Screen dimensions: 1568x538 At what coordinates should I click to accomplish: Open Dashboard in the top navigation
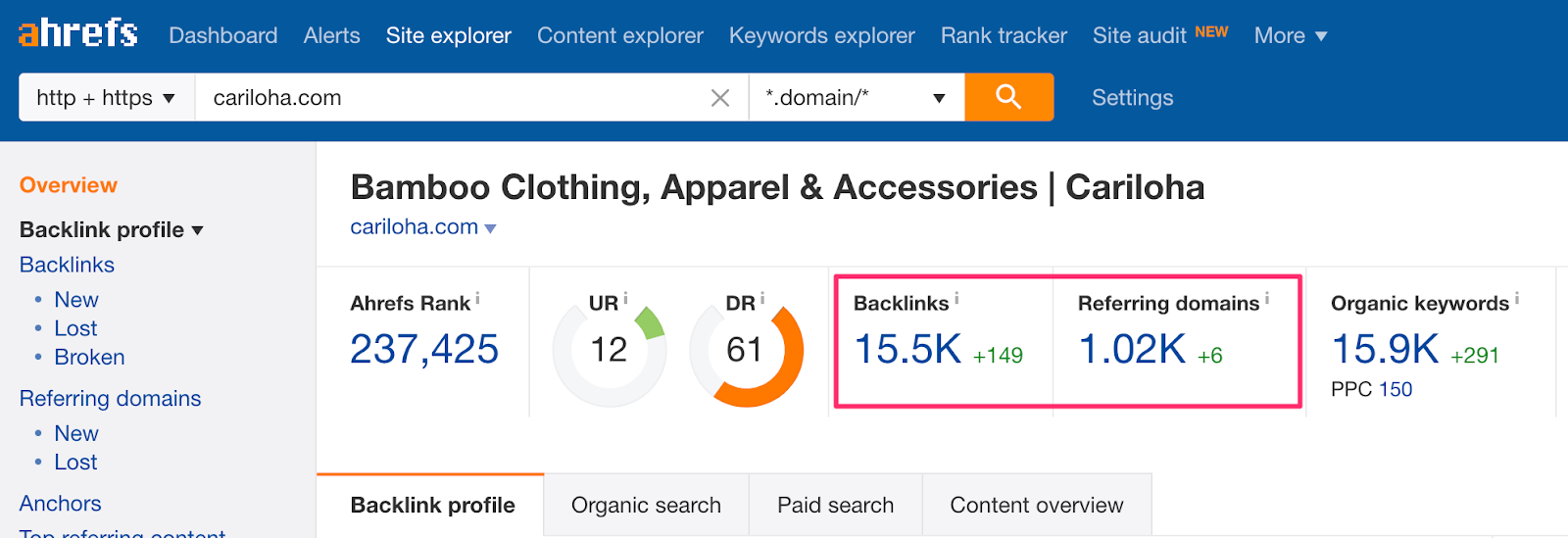tap(223, 35)
